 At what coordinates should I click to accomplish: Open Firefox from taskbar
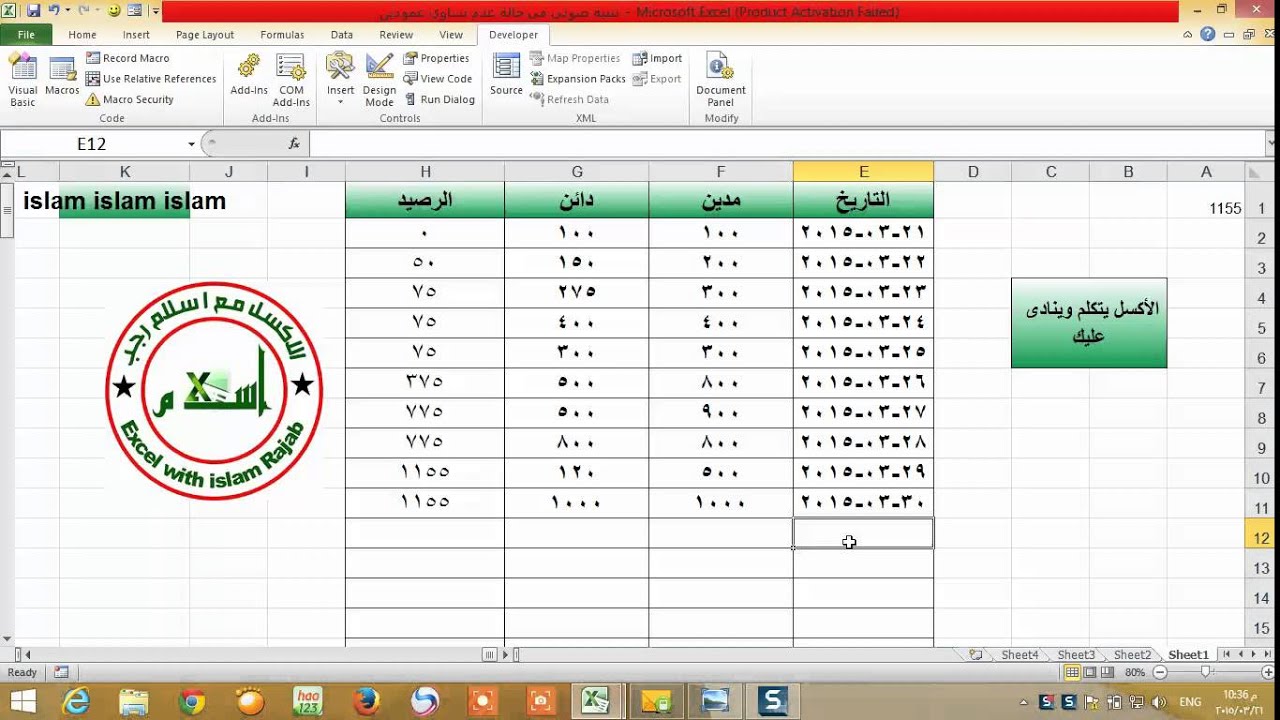click(x=366, y=701)
